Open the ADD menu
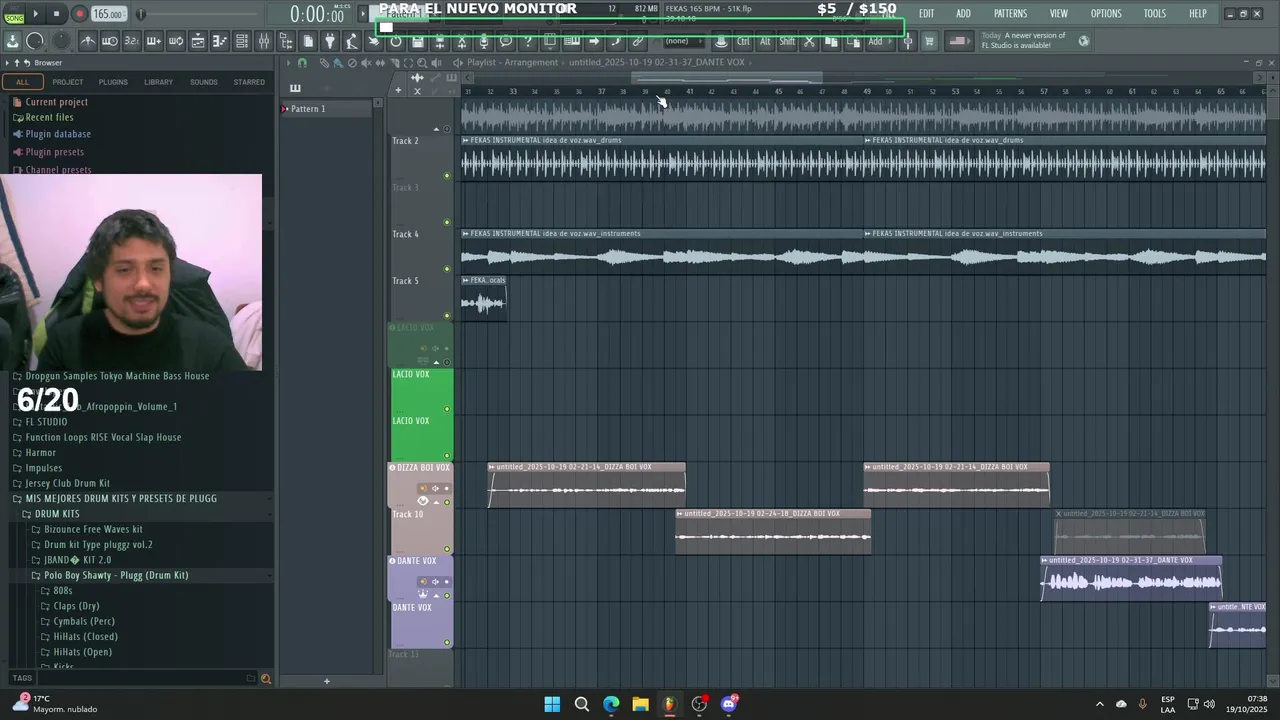 tap(963, 14)
